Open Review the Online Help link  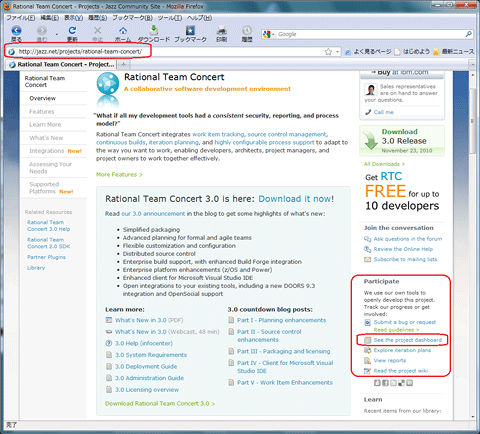[403, 249]
